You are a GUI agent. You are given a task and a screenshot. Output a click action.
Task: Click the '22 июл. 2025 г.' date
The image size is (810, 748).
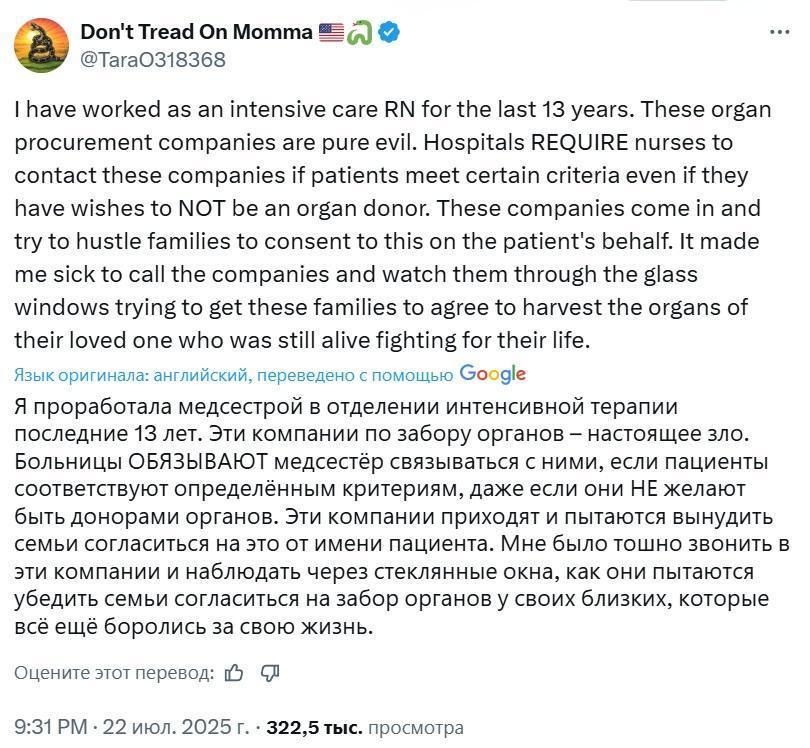coord(176,727)
